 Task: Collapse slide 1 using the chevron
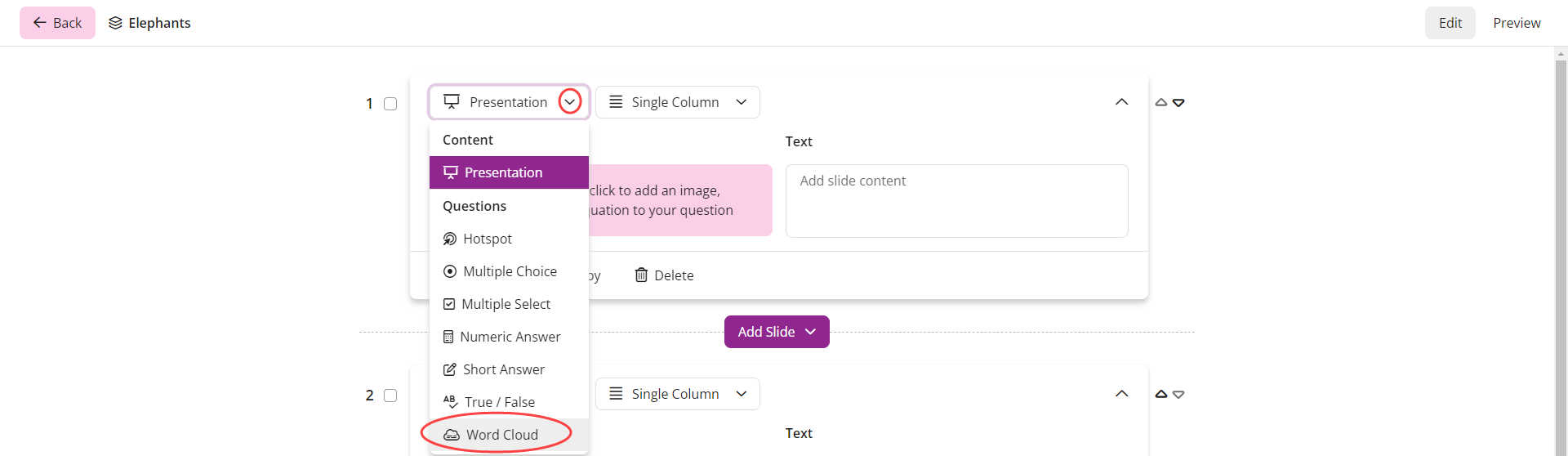click(x=1122, y=102)
